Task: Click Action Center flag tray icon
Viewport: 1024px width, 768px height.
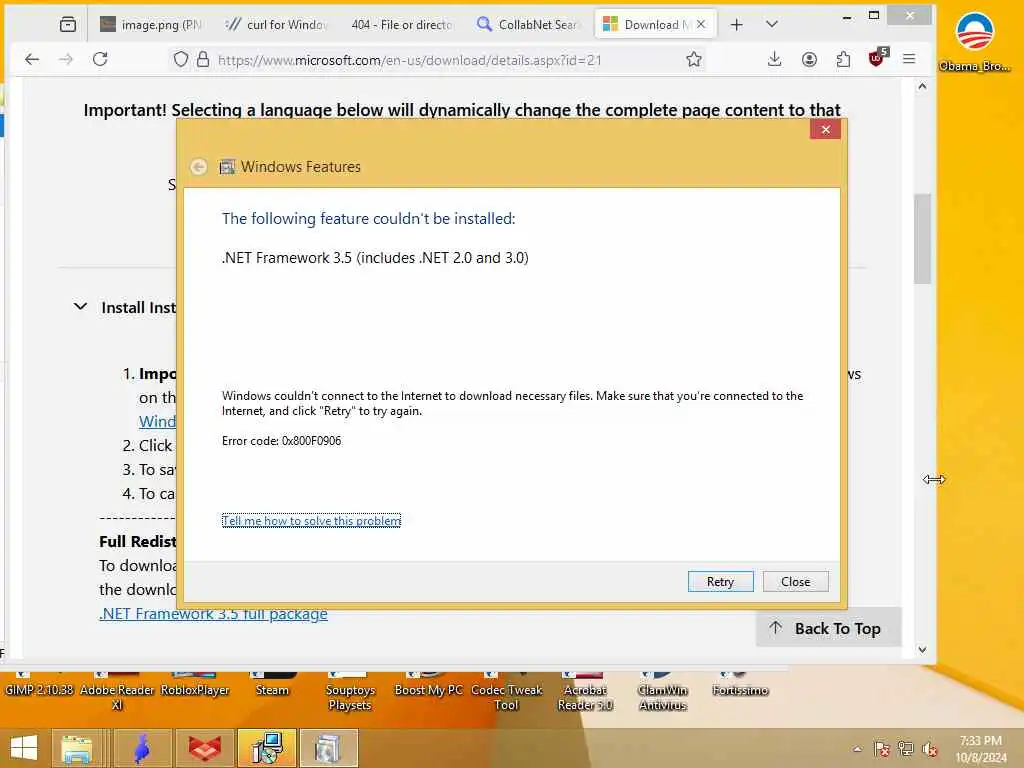Action: 882,749
